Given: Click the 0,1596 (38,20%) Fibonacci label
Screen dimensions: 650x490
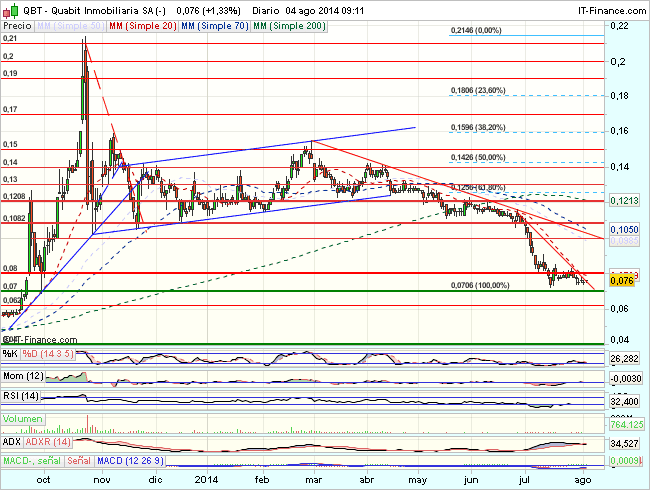Looking at the screenshot, I should pyautogui.click(x=478, y=127).
